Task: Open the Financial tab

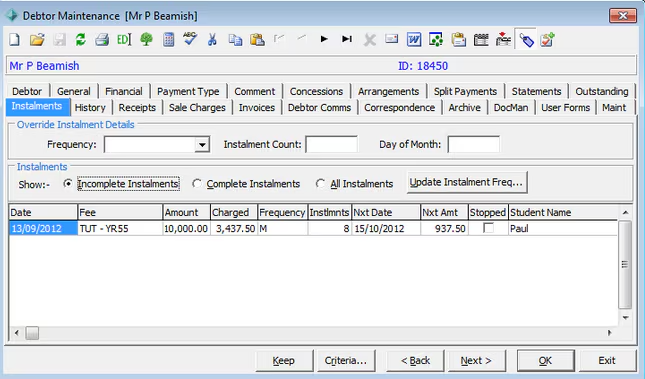Action: point(124,91)
